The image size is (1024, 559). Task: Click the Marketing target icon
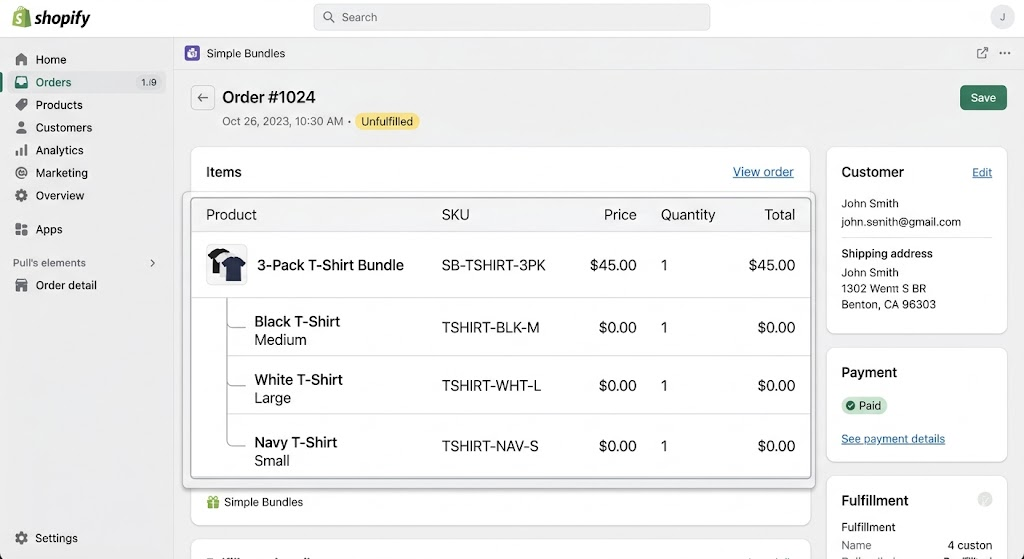(x=22, y=172)
